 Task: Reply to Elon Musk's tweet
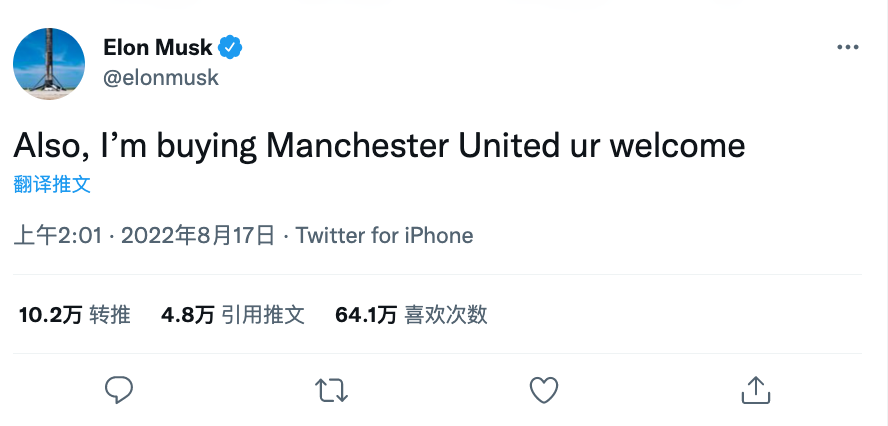click(x=119, y=389)
